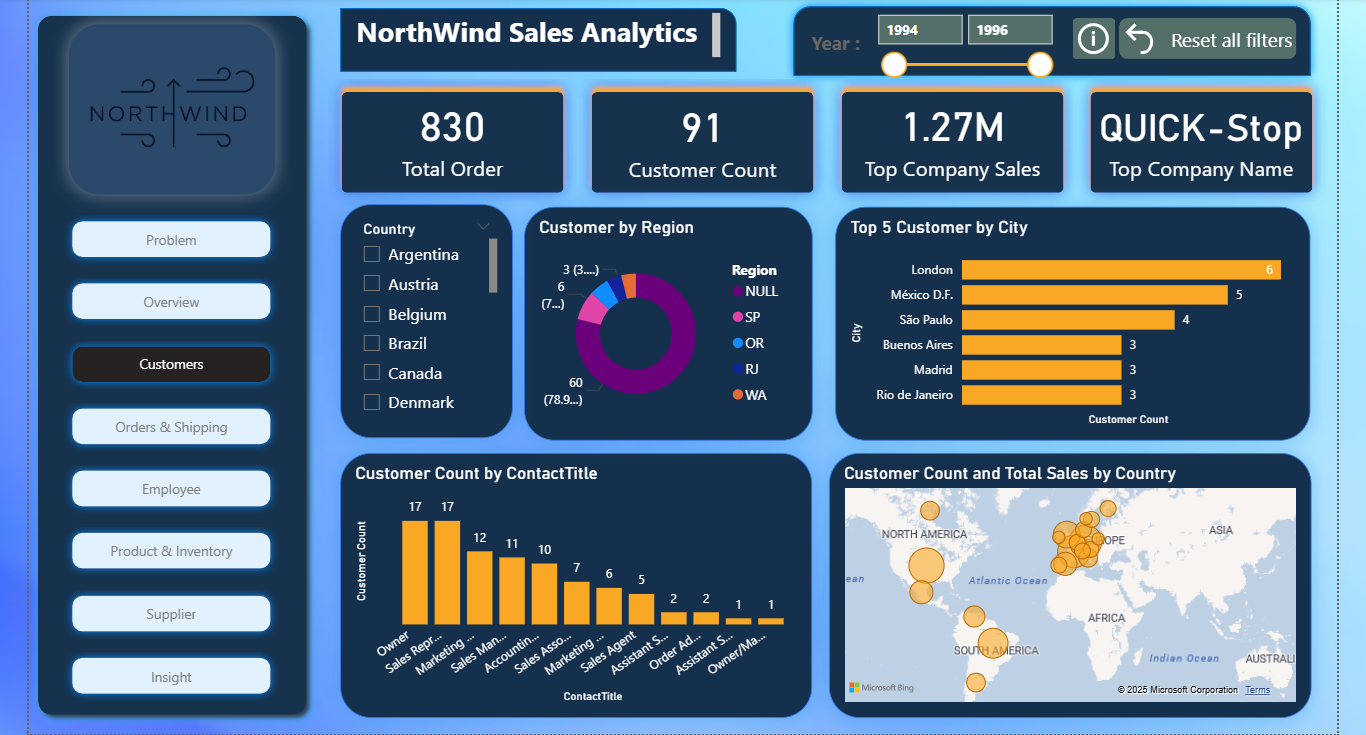
Task: Toggle the Denmark checkbox
Action: 372,402
